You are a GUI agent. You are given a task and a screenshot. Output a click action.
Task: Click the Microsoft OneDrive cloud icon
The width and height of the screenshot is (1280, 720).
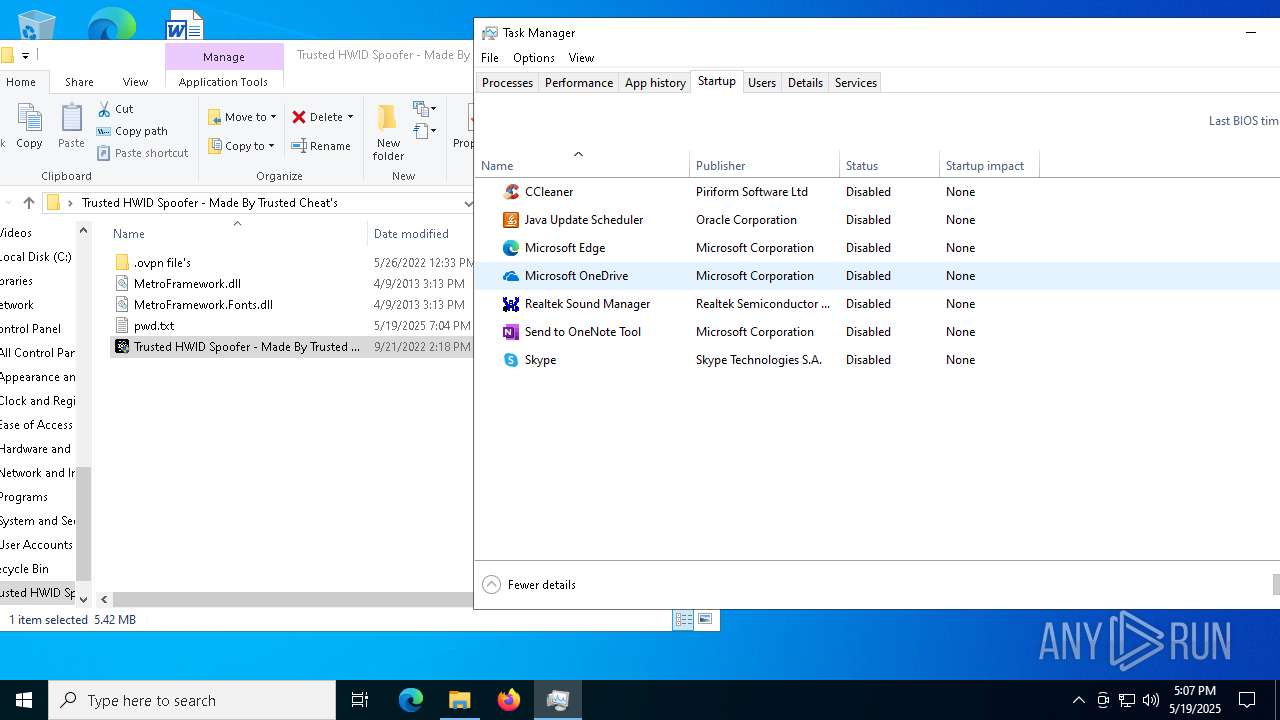pos(511,276)
